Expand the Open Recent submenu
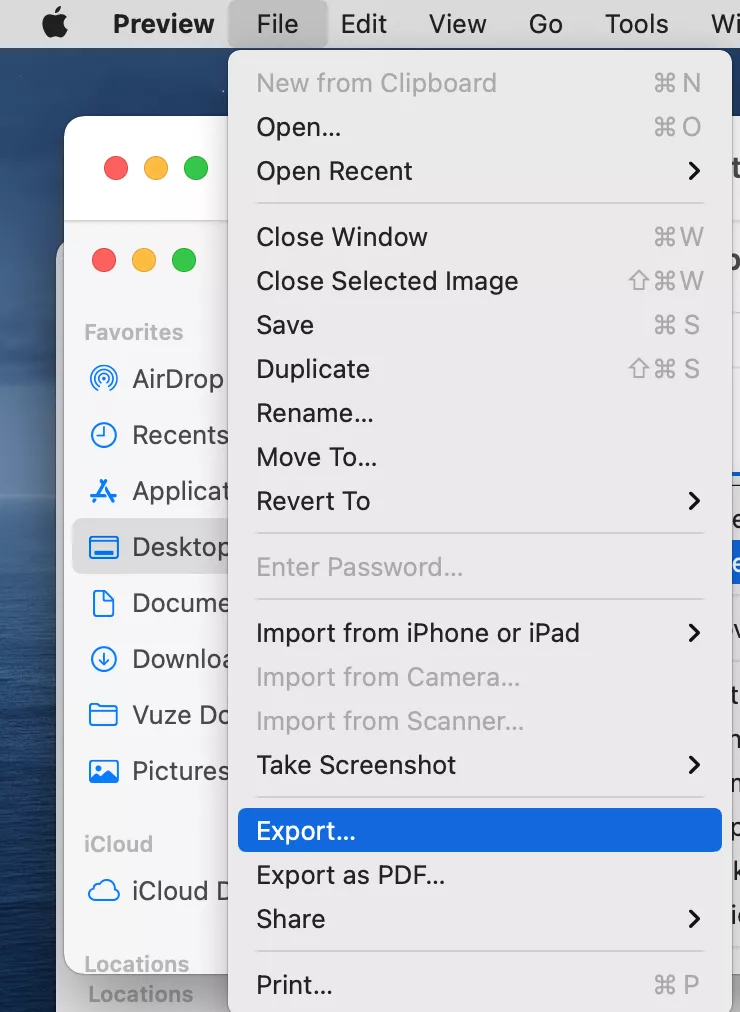 [694, 171]
